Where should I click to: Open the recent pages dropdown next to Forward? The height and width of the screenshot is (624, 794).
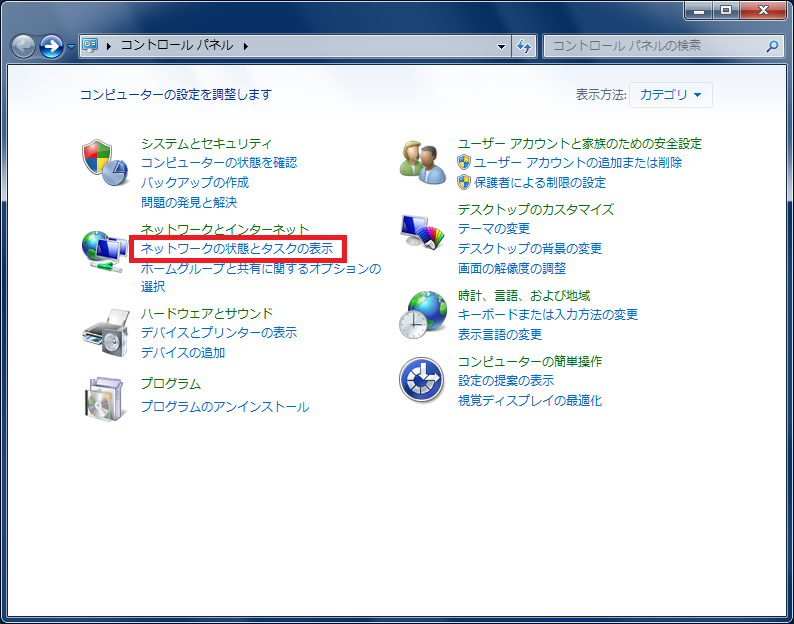point(71,47)
